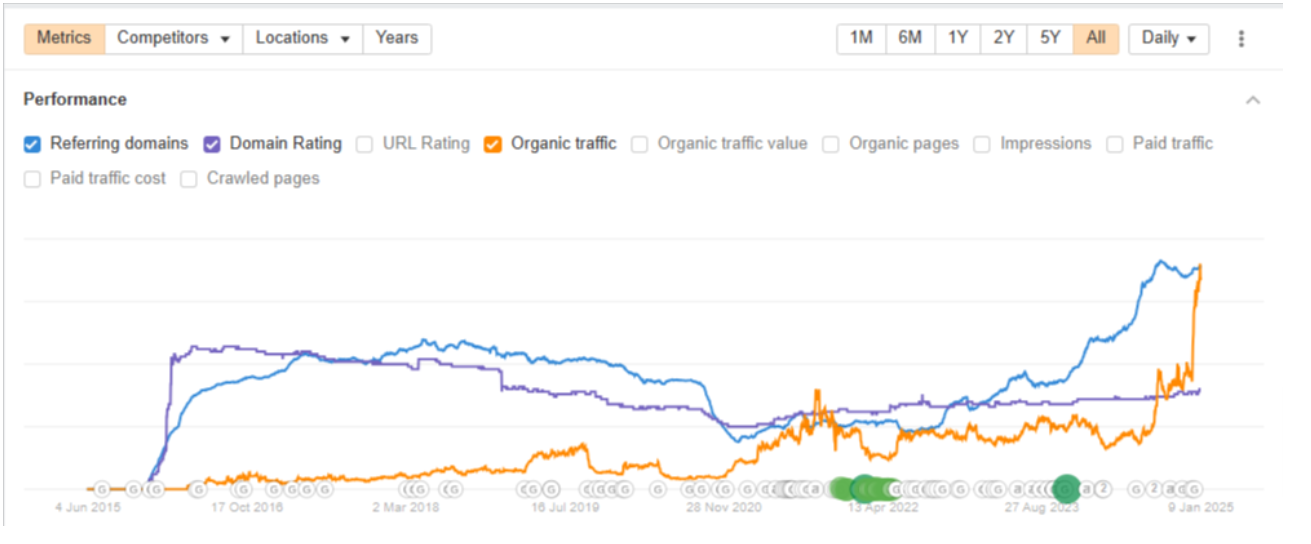Toggle off the Organic traffic checkbox
1311x544 pixels.
point(493,144)
